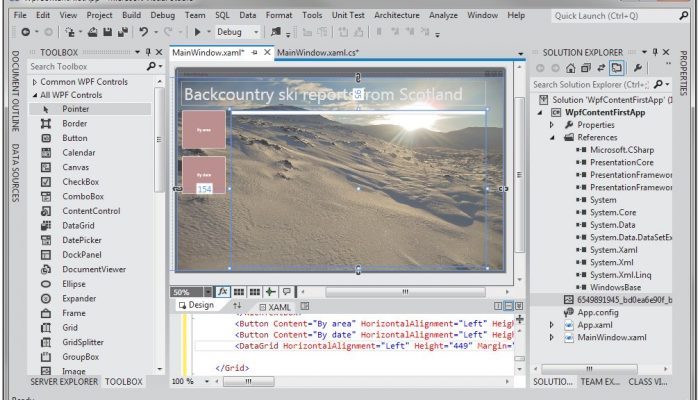700x400 pixels.
Task: Expand Common WPF Controls group
Action: click(x=34, y=82)
